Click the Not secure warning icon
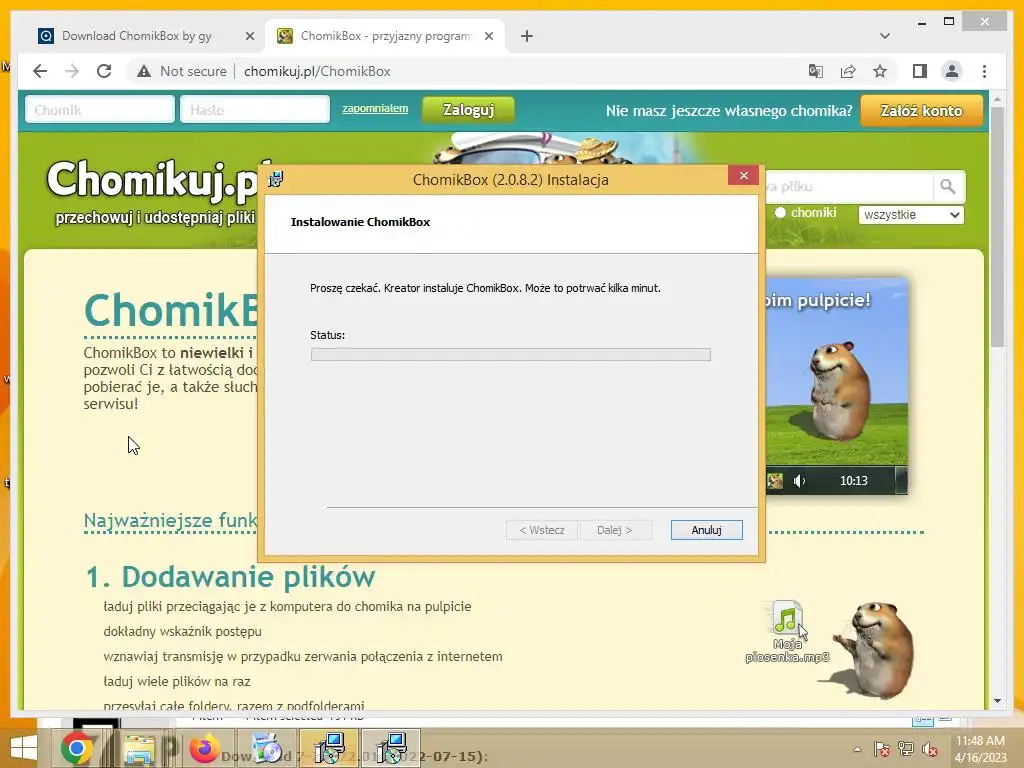1024x768 pixels. (x=144, y=71)
